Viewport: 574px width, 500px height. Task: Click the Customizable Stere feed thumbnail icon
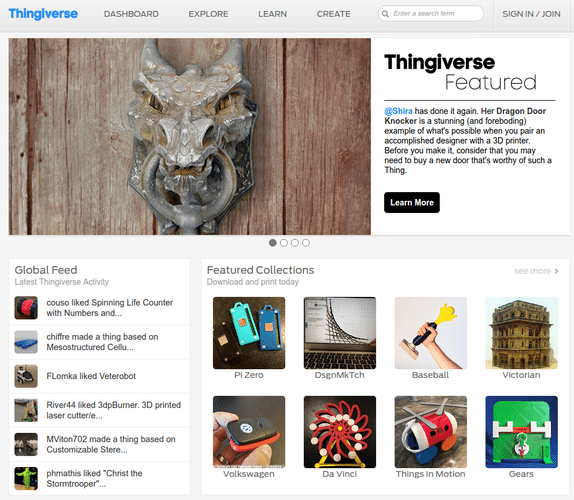tap(26, 444)
